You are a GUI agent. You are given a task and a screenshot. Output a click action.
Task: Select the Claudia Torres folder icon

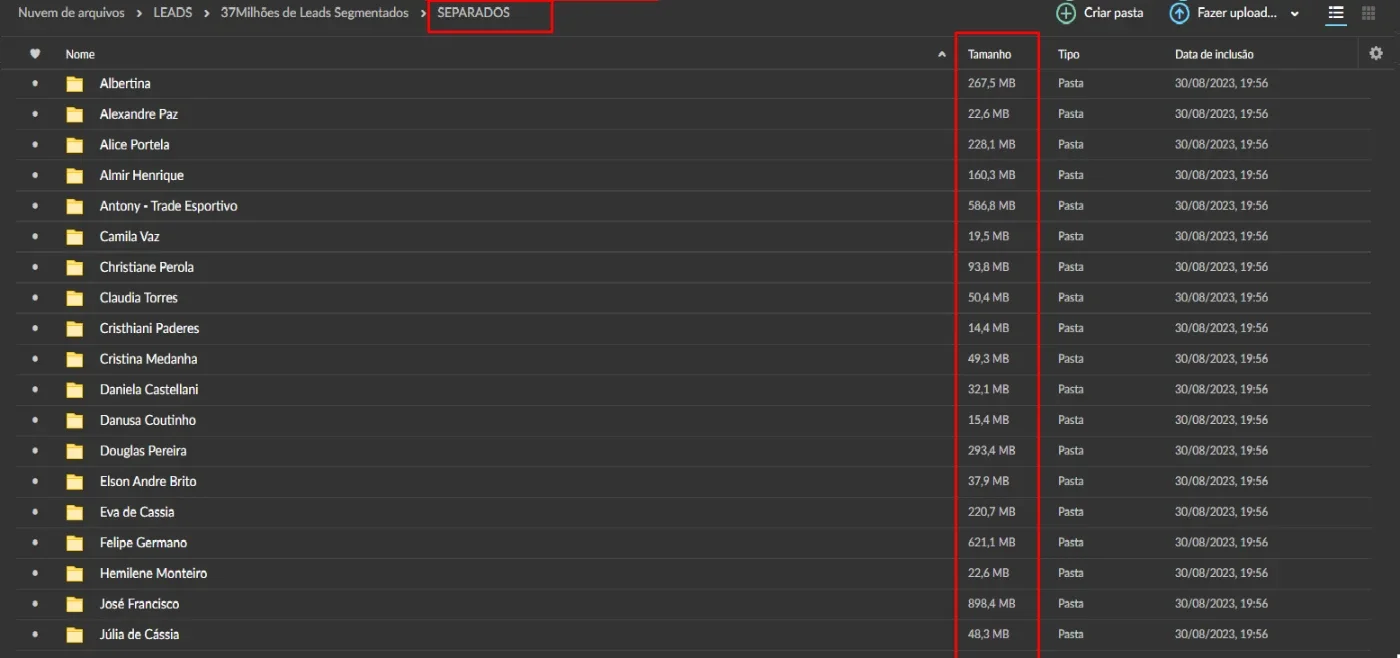click(75, 298)
